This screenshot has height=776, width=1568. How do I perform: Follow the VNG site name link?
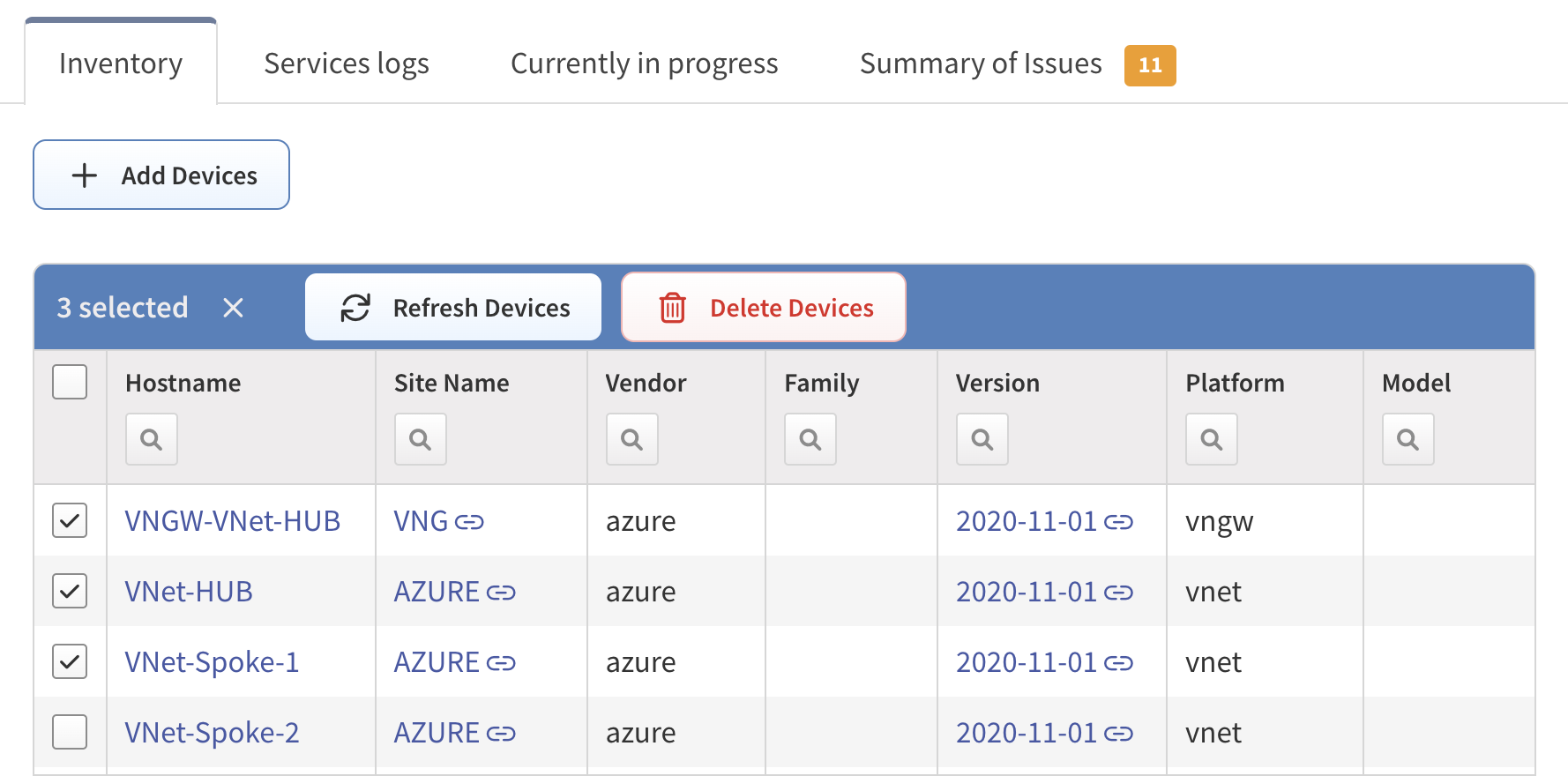coord(422,520)
